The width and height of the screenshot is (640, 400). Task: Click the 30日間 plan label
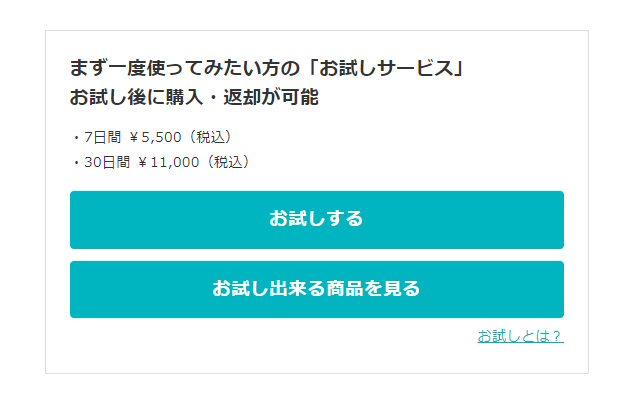[x=108, y=161]
